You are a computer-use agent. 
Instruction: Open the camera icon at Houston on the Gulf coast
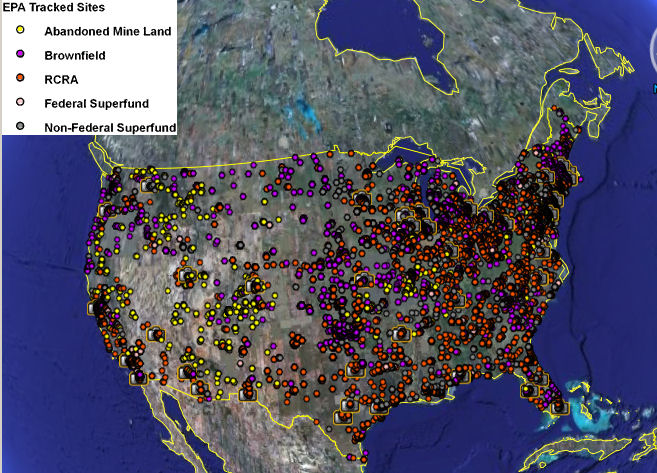[379, 406]
